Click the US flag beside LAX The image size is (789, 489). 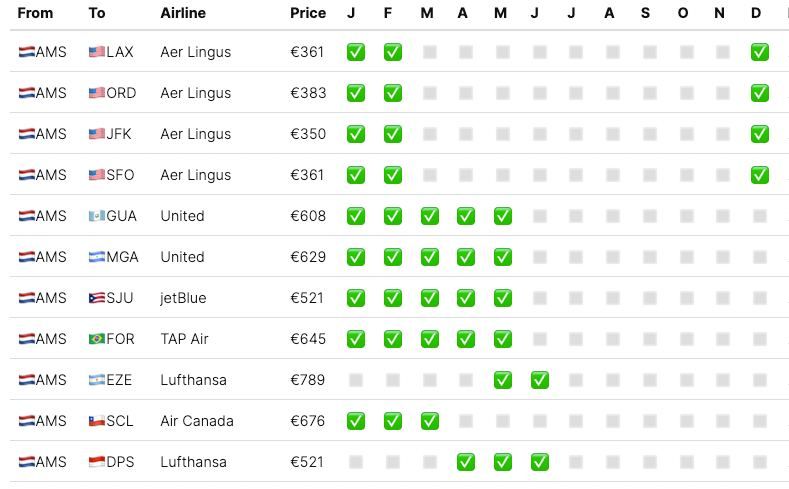(x=96, y=52)
